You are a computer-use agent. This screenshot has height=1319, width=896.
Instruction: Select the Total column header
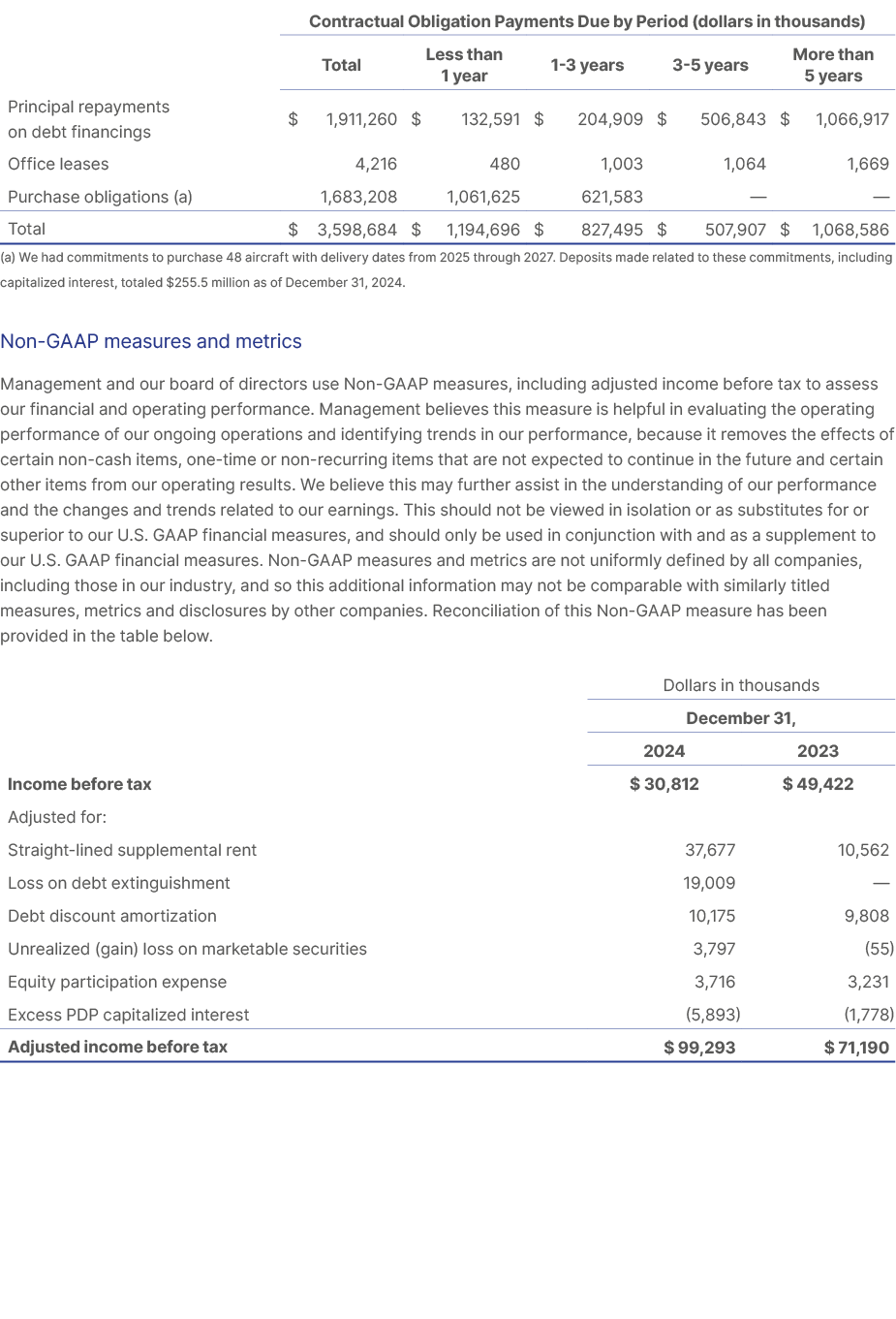[341, 65]
